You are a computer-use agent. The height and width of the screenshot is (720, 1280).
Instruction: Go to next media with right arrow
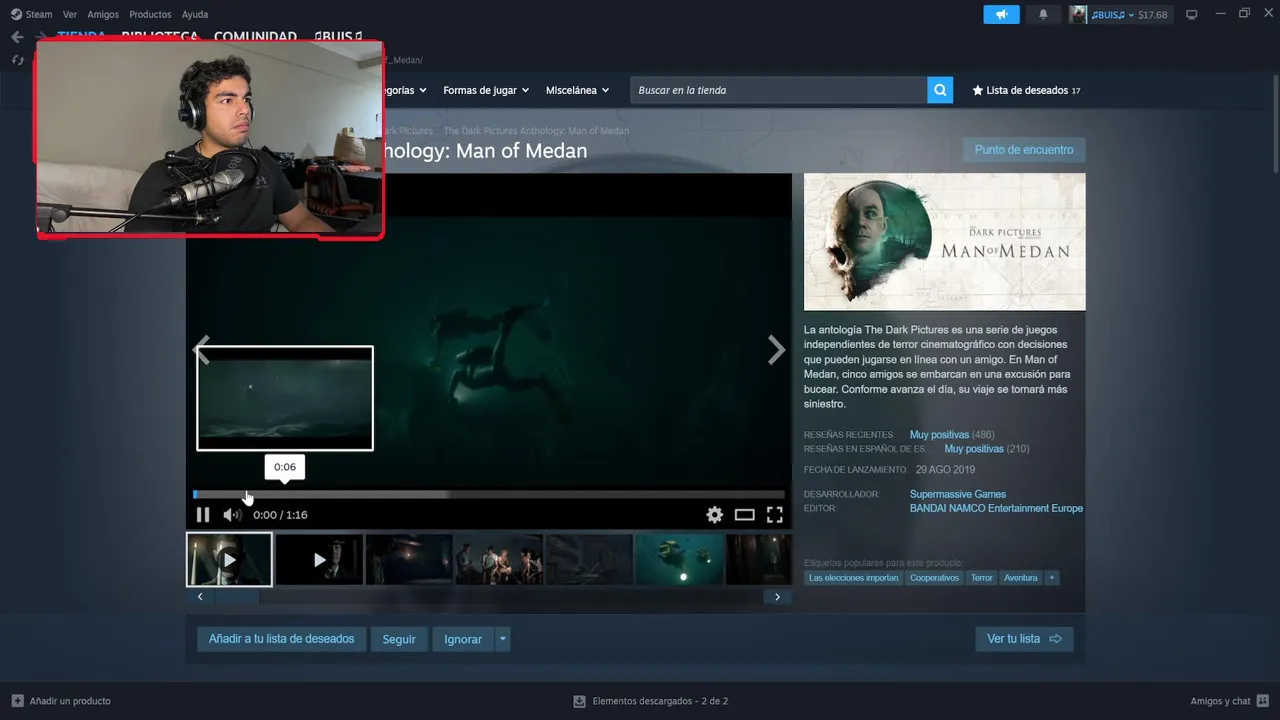point(776,349)
